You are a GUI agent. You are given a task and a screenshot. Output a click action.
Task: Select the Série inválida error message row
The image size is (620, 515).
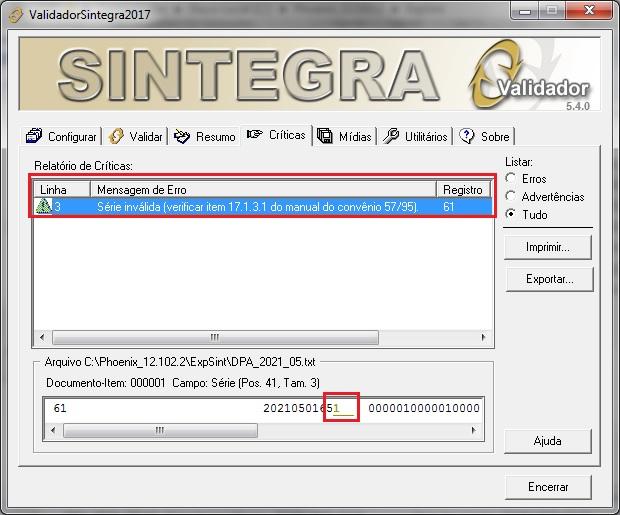pos(263,206)
